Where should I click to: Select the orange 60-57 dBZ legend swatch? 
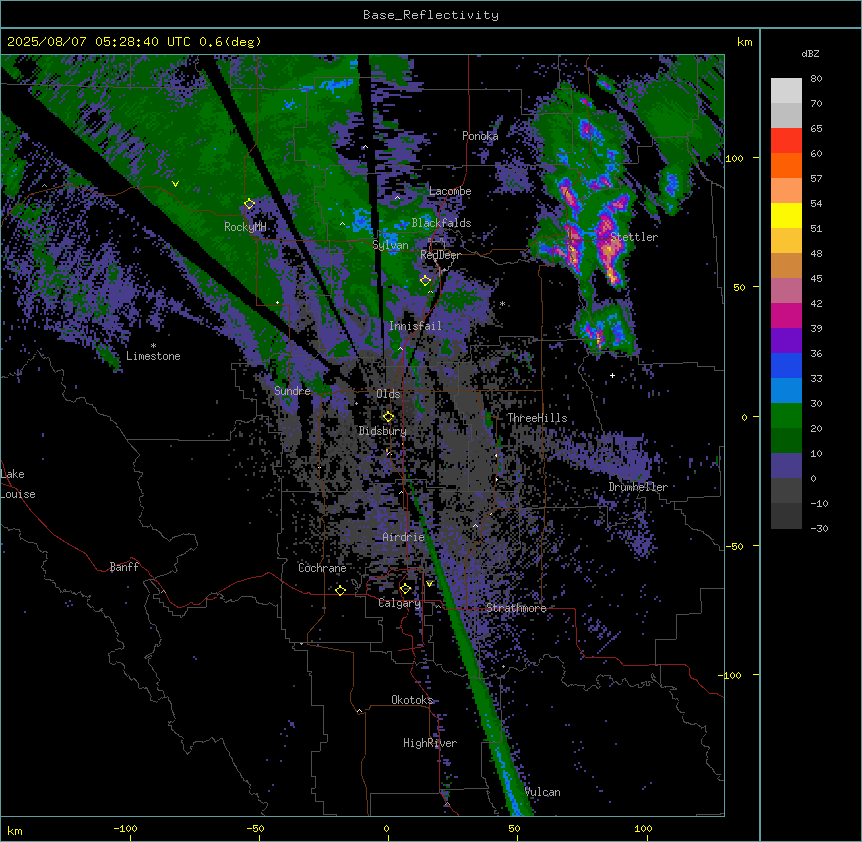786,165
